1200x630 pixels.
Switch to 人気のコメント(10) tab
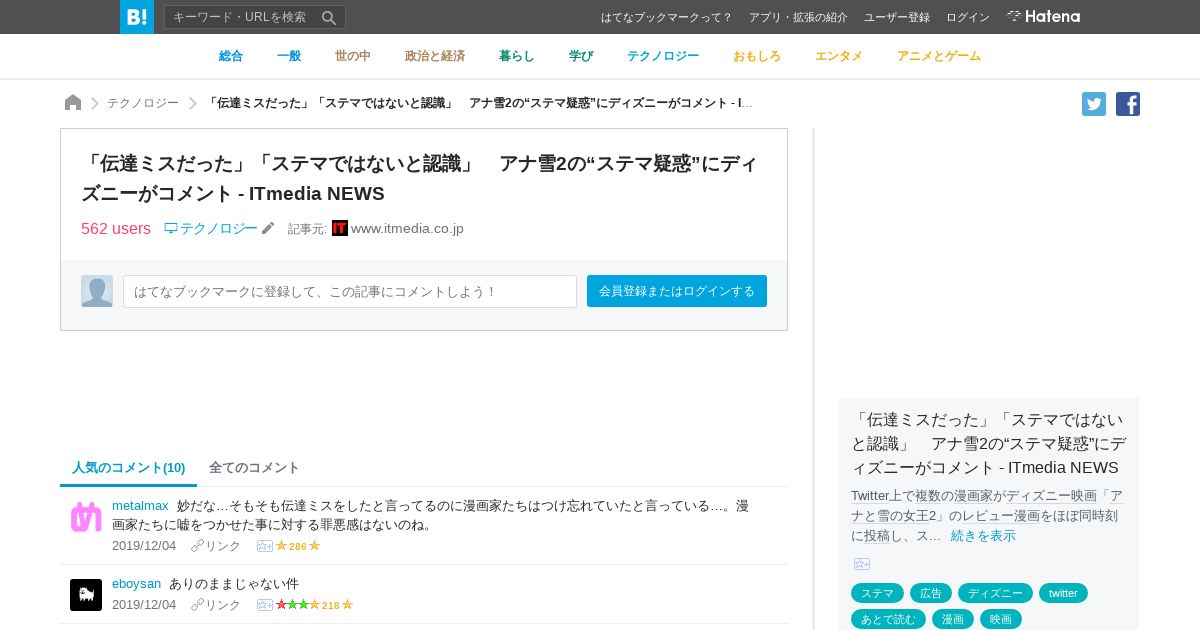(129, 468)
